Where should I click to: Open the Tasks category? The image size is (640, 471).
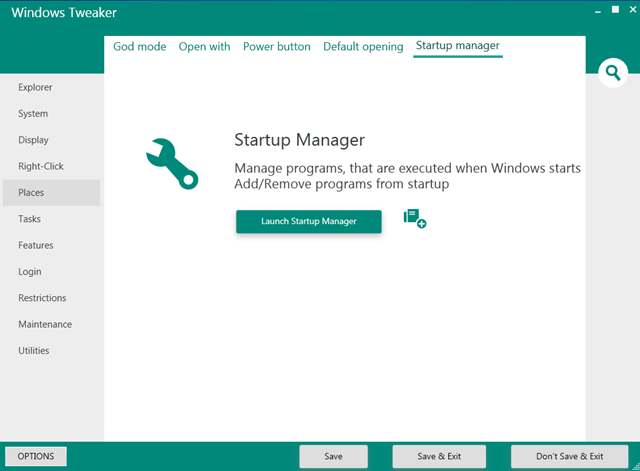pyautogui.click(x=51, y=219)
